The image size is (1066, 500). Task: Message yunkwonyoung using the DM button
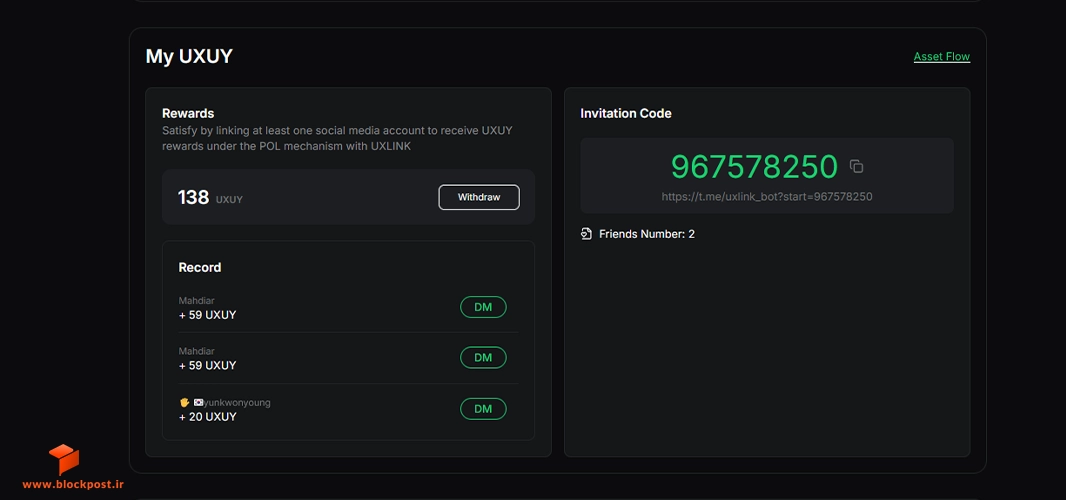483,409
